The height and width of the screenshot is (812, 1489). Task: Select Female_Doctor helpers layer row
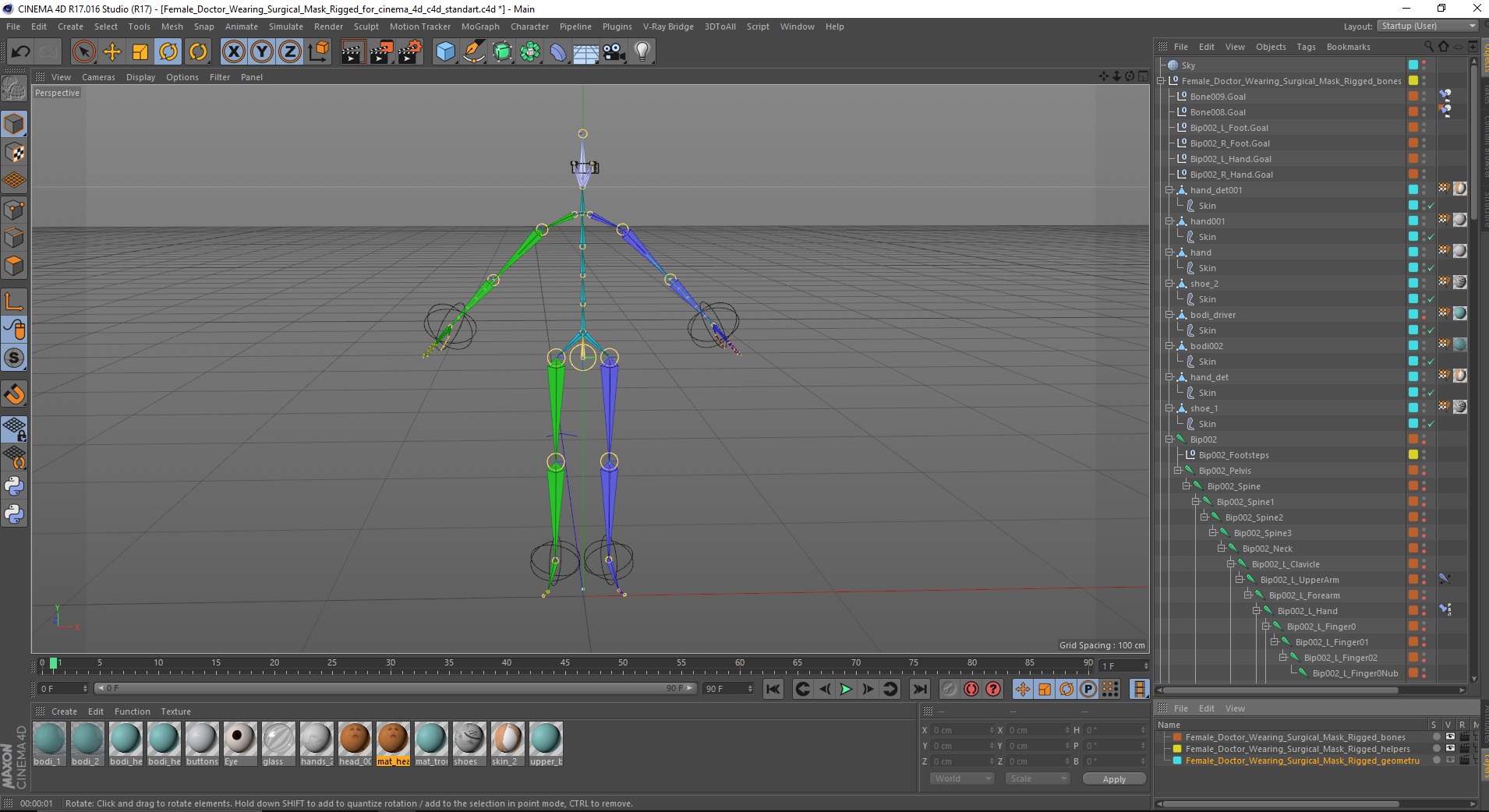[1298, 749]
